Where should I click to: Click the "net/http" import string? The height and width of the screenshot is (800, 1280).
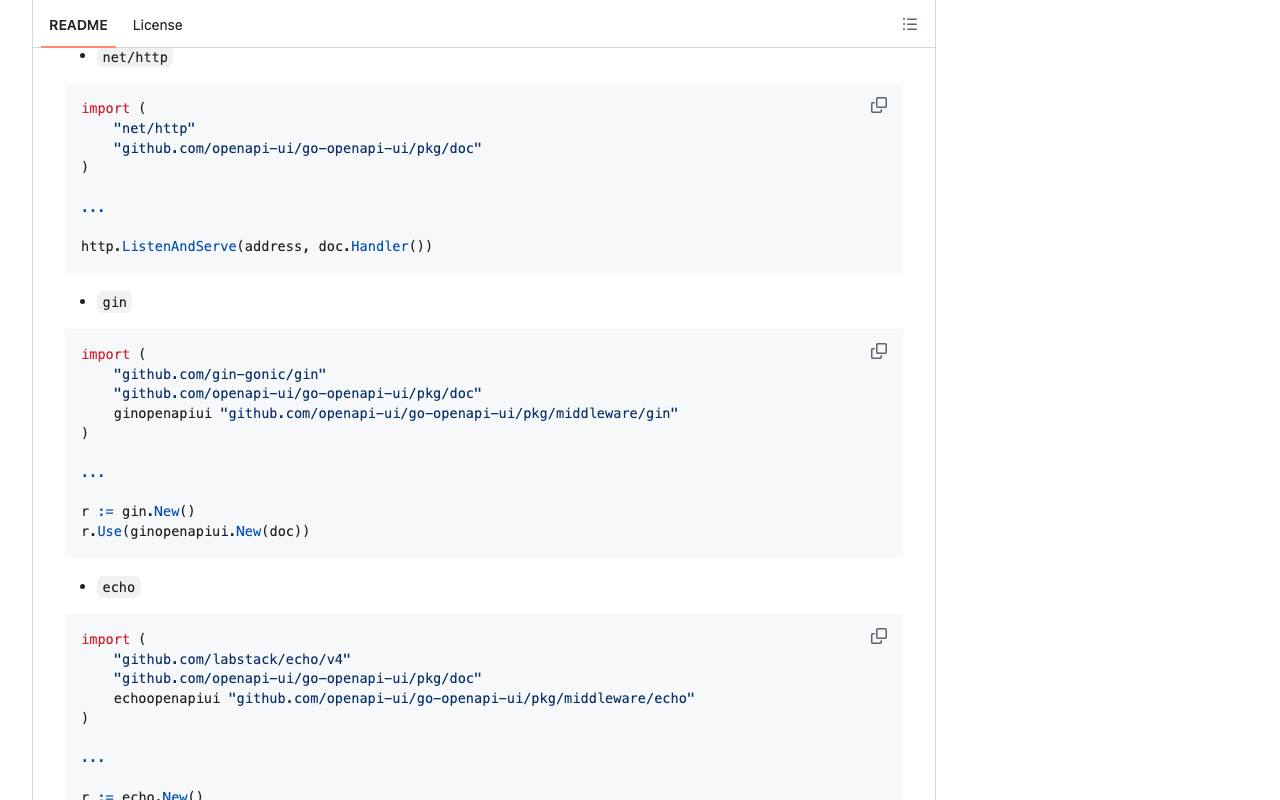pos(154,128)
